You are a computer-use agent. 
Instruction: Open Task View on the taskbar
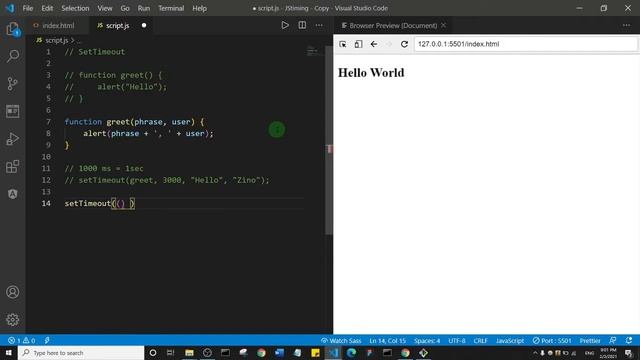tap(171, 353)
